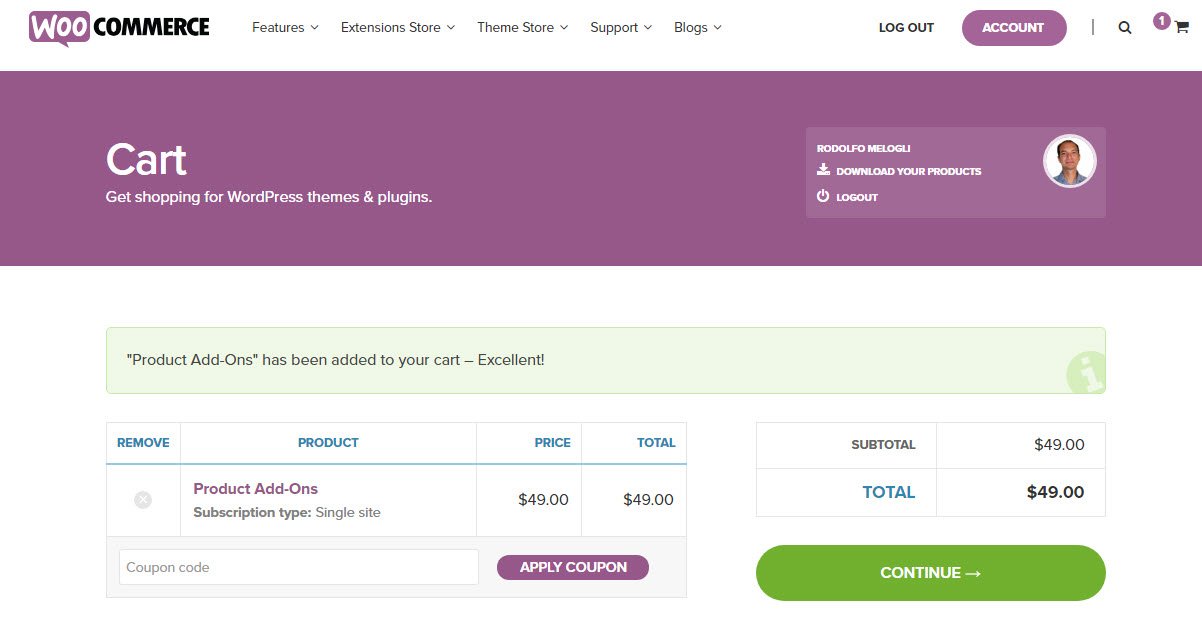Click the power icon beside Logout
1202x629 pixels.
(823, 196)
